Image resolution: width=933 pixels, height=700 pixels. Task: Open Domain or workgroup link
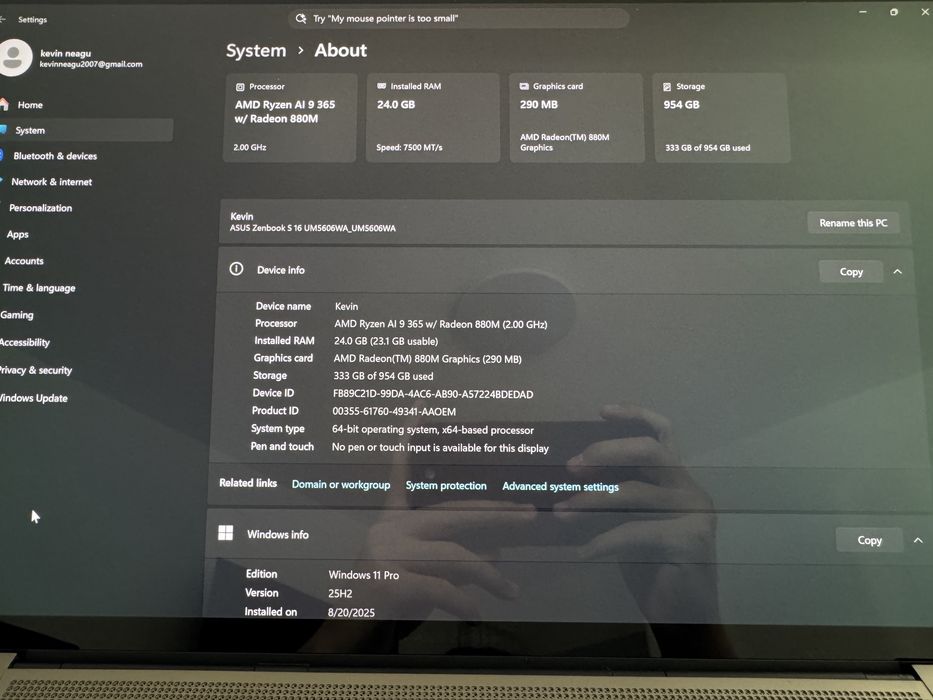pos(341,485)
